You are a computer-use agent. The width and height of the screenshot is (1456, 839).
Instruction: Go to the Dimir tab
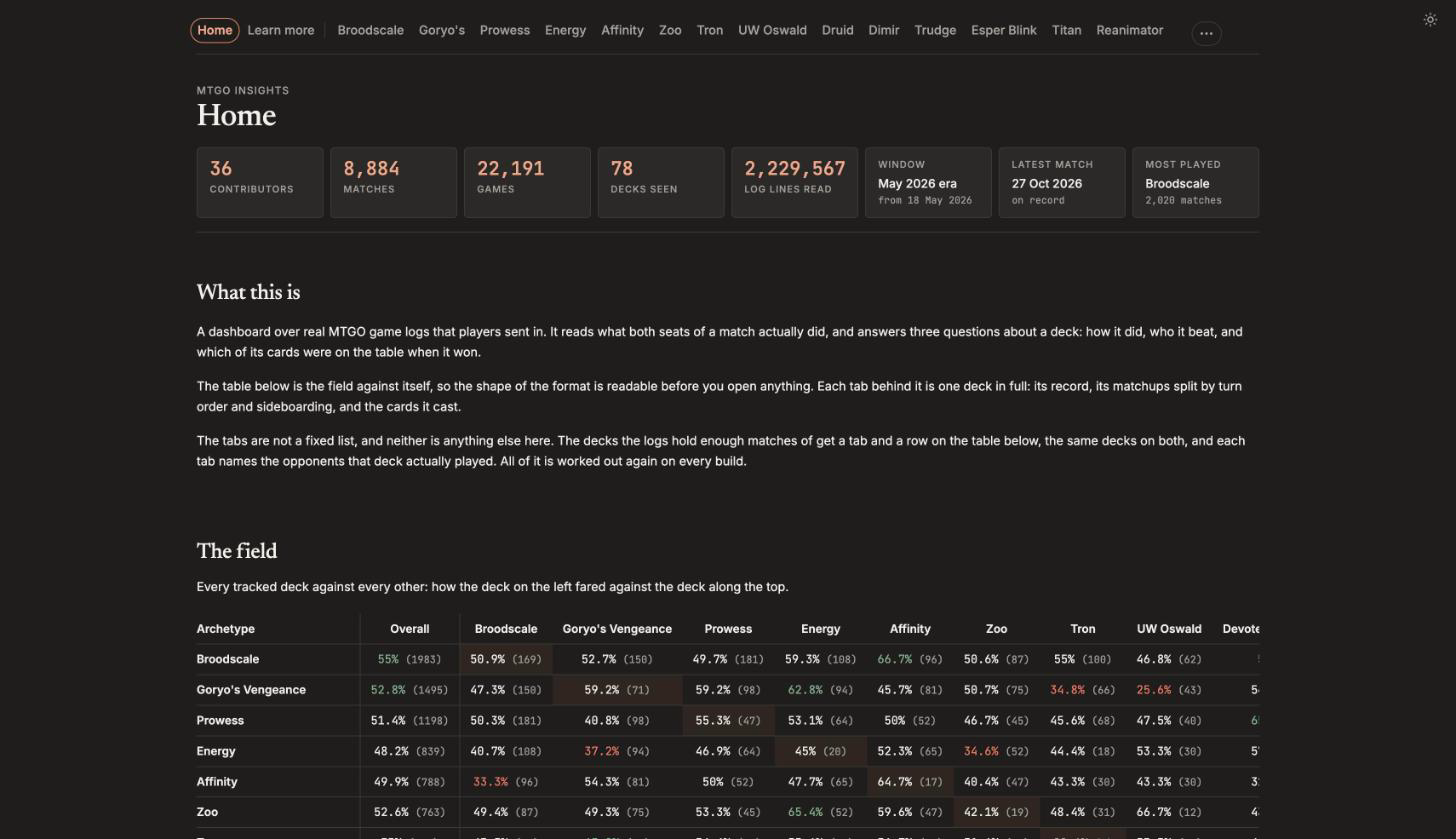tap(884, 30)
